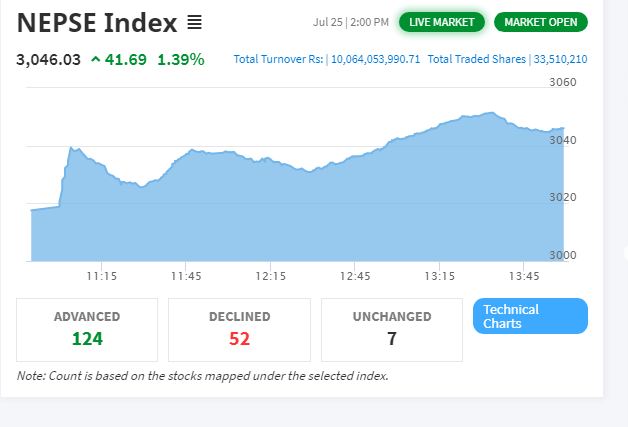Click the LIVE MARKET badge
Image resolution: width=628 pixels, height=427 pixels.
(x=441, y=22)
